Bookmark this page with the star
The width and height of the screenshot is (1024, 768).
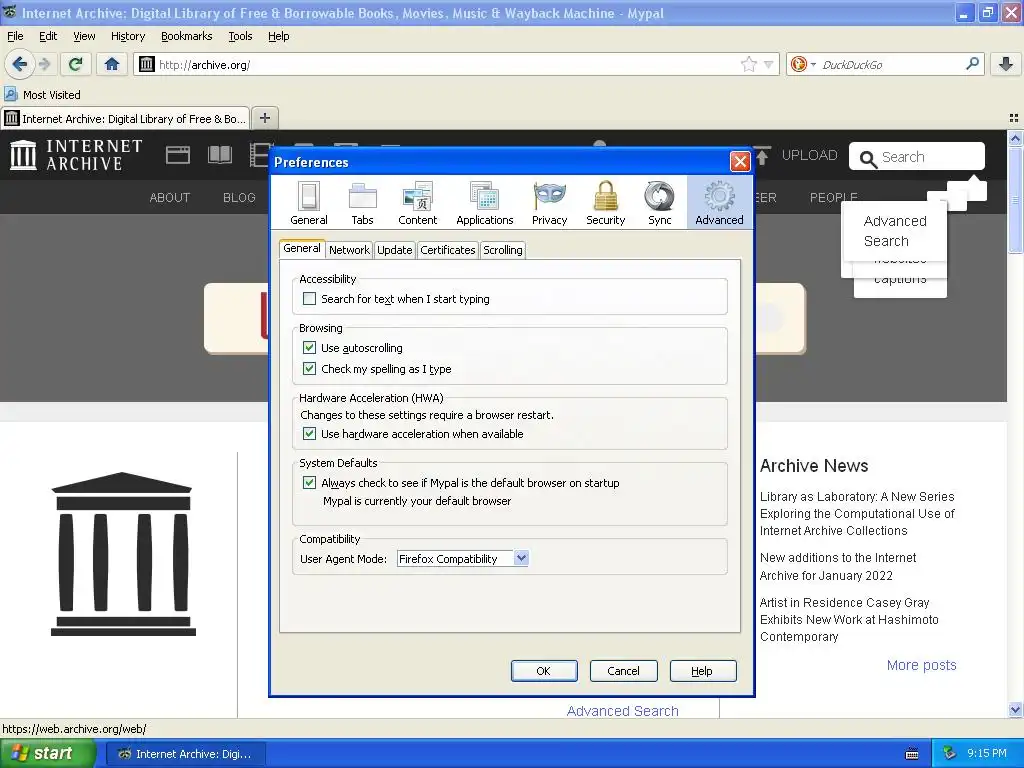pyautogui.click(x=748, y=64)
